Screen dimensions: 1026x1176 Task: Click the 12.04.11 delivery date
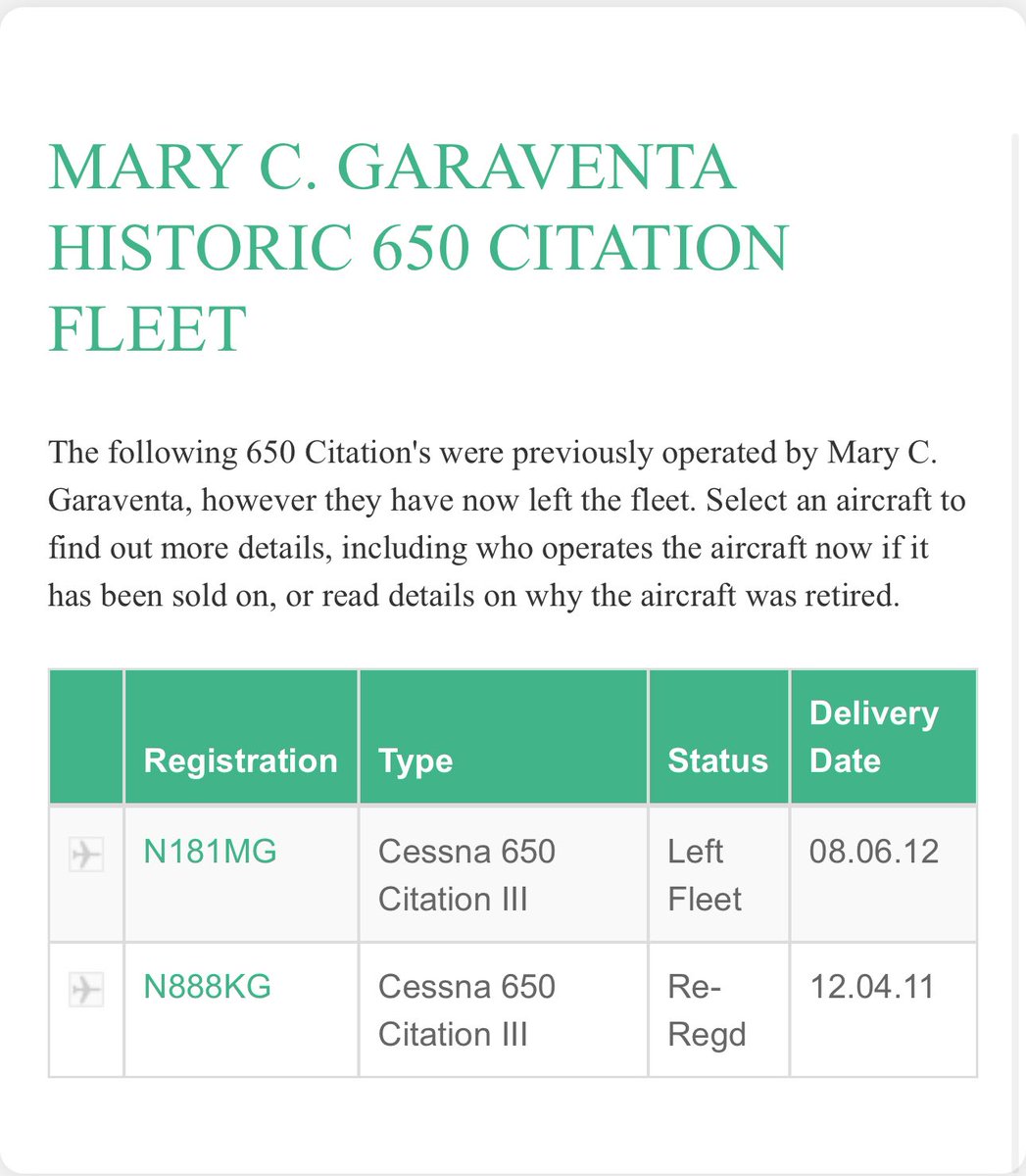click(x=873, y=987)
